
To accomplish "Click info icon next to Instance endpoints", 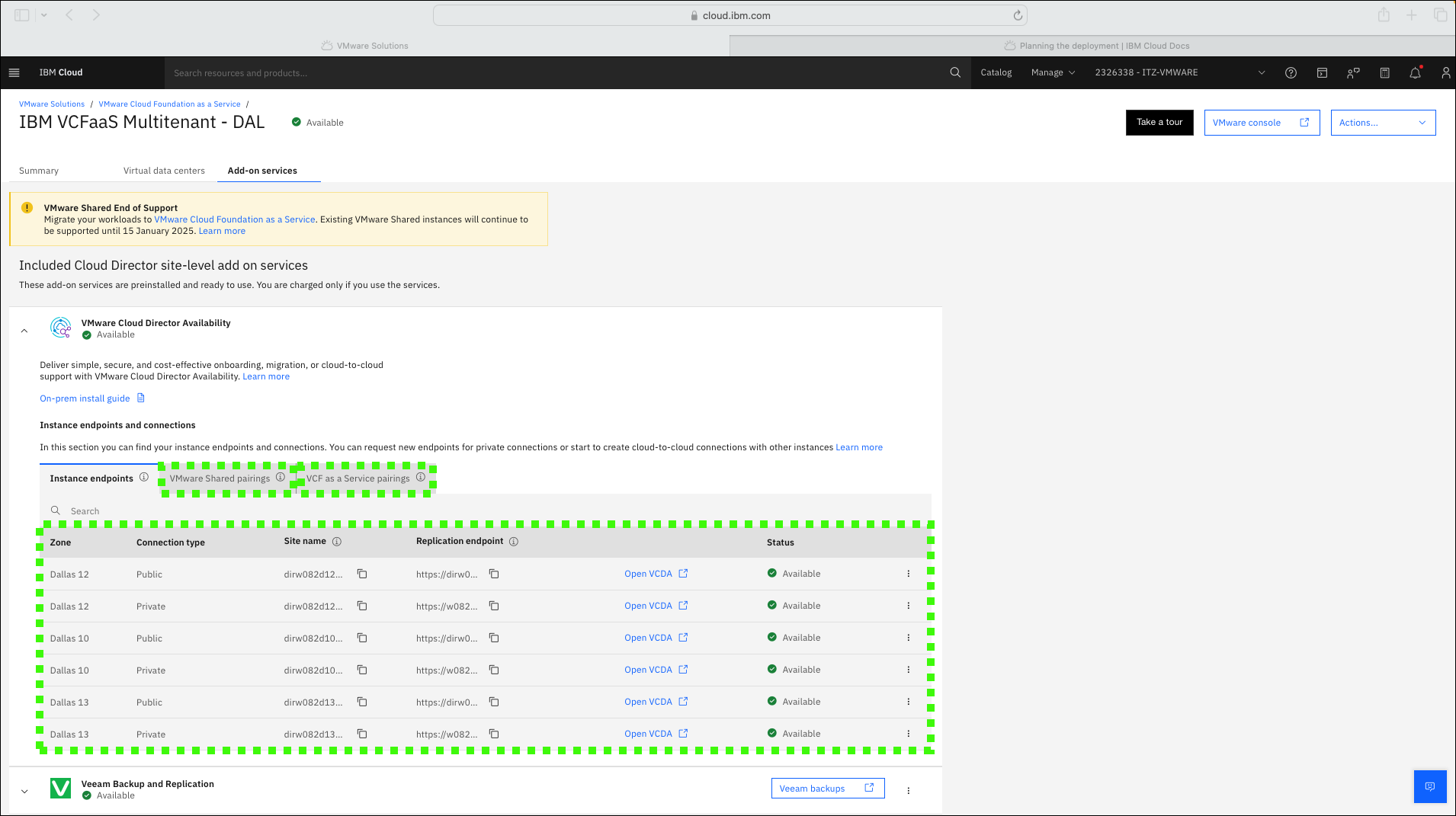I will (x=143, y=477).
